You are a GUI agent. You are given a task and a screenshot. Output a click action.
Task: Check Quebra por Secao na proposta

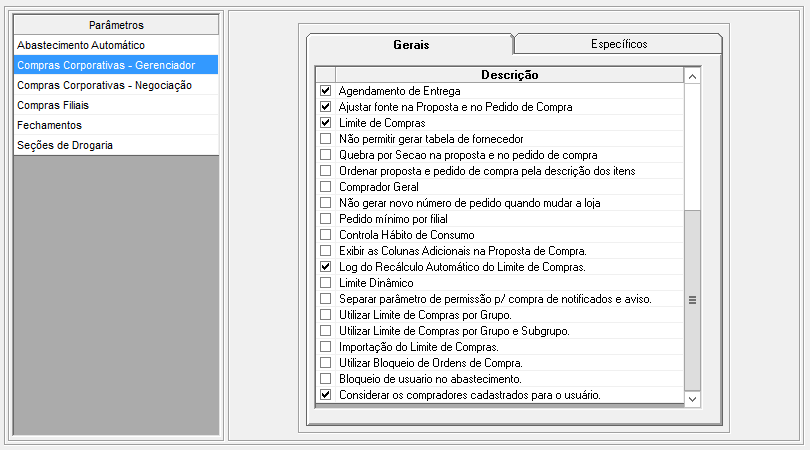tap(325, 155)
